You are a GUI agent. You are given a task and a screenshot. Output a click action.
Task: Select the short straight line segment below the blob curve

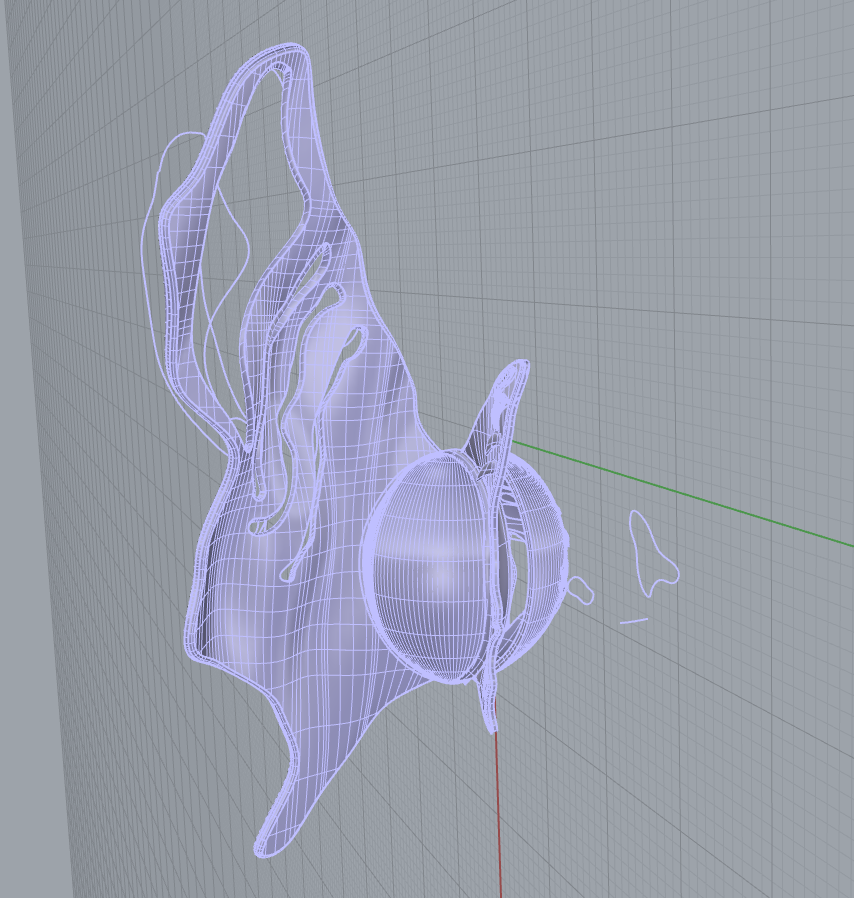click(634, 620)
